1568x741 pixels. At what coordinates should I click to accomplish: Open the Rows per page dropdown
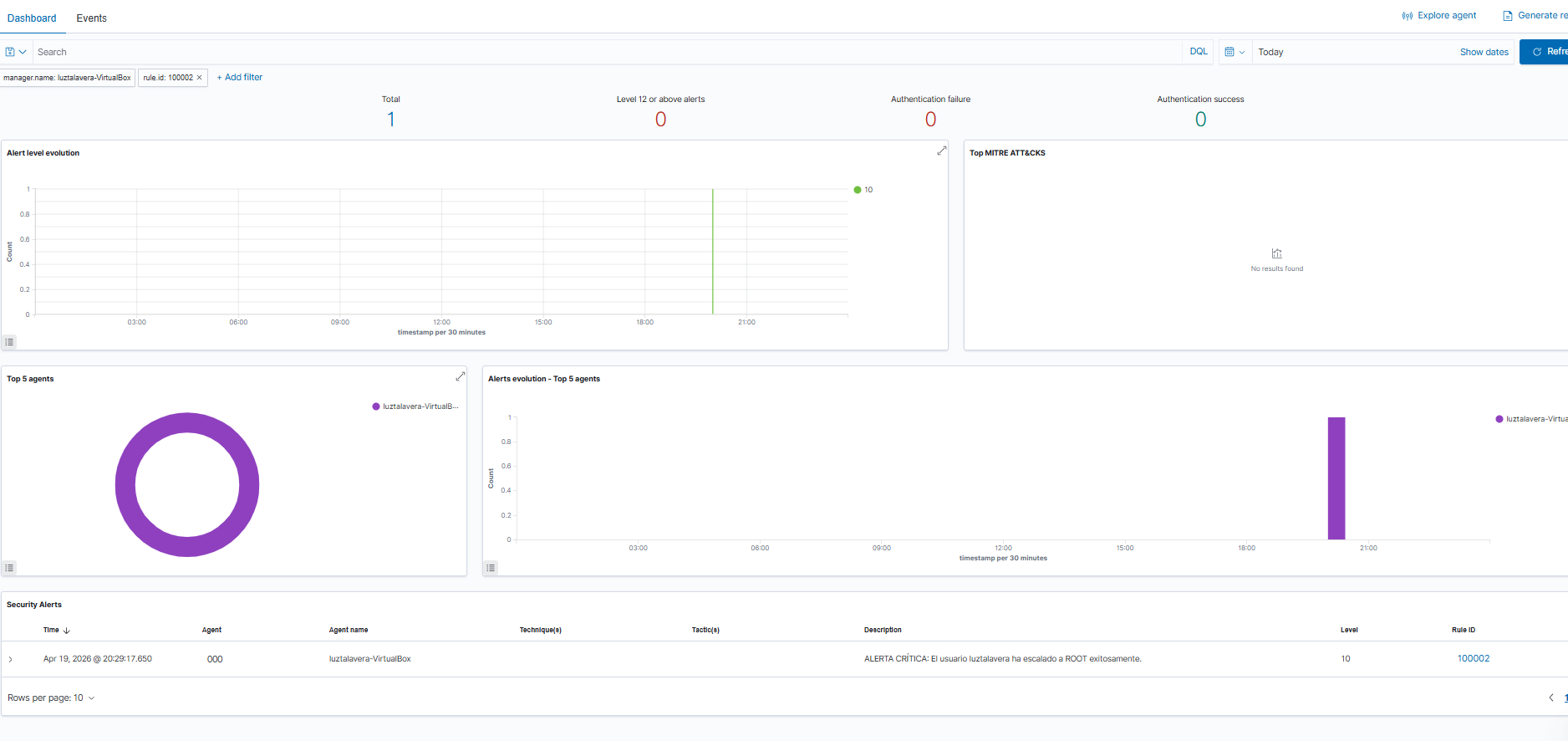pyautogui.click(x=51, y=698)
